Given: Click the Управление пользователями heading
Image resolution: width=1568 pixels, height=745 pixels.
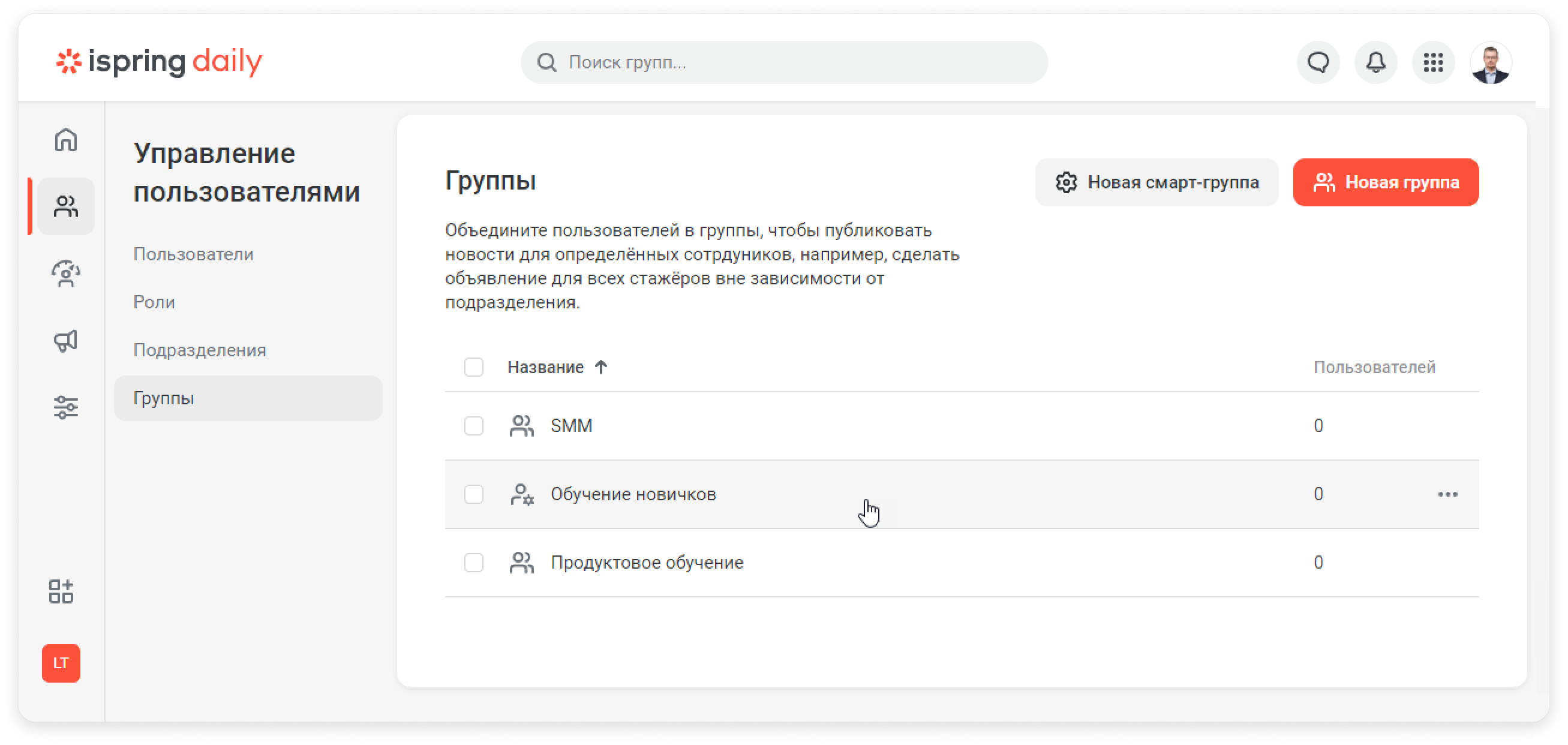Looking at the screenshot, I should point(247,173).
